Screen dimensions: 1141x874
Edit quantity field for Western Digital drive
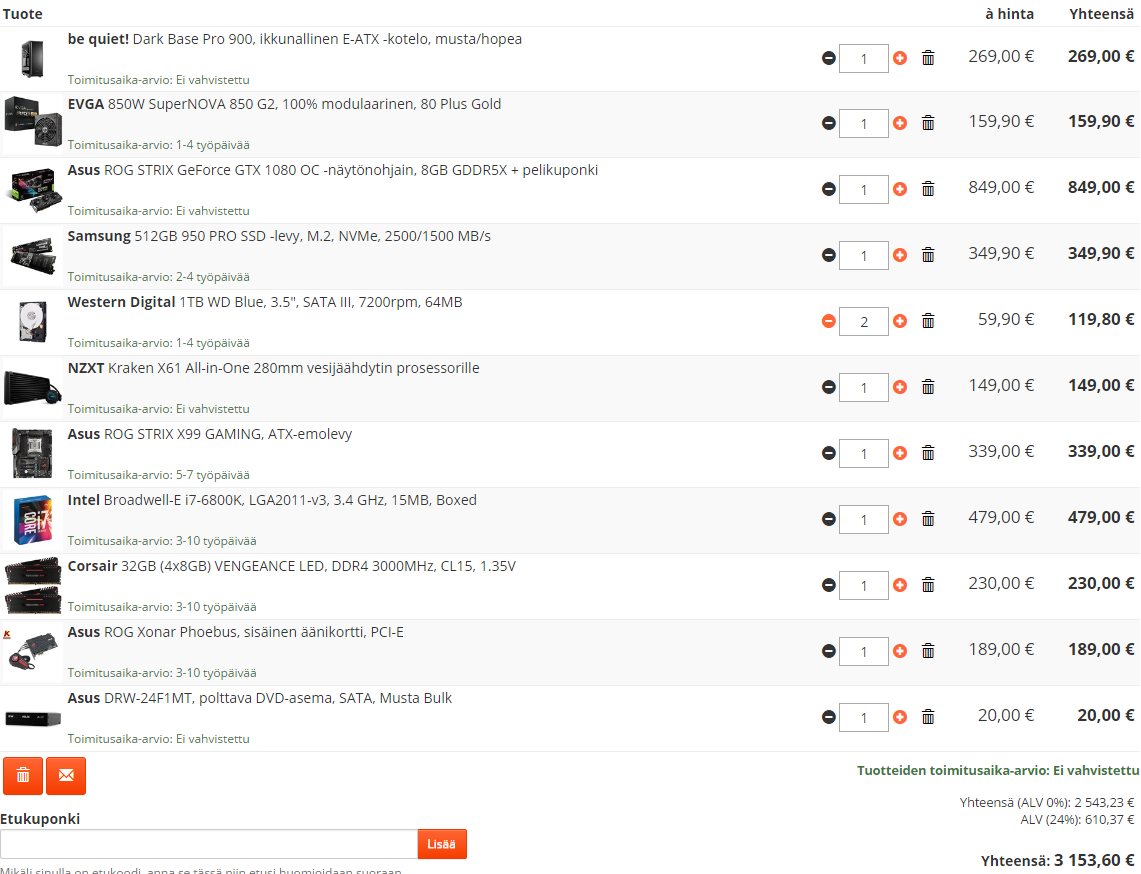[864, 322]
